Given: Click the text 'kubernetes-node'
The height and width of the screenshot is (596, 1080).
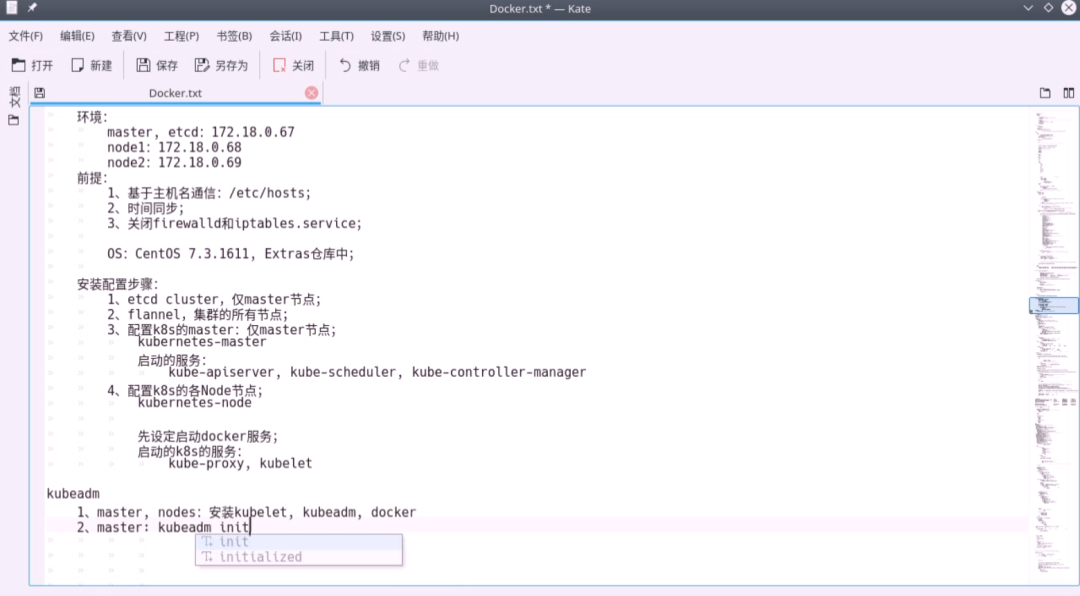Looking at the screenshot, I should 194,402.
